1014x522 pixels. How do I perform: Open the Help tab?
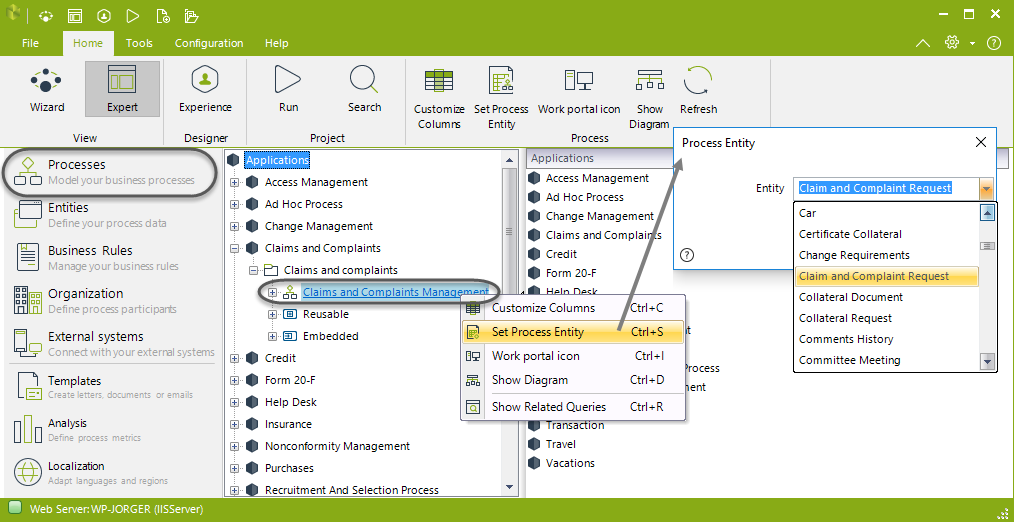click(x=276, y=43)
